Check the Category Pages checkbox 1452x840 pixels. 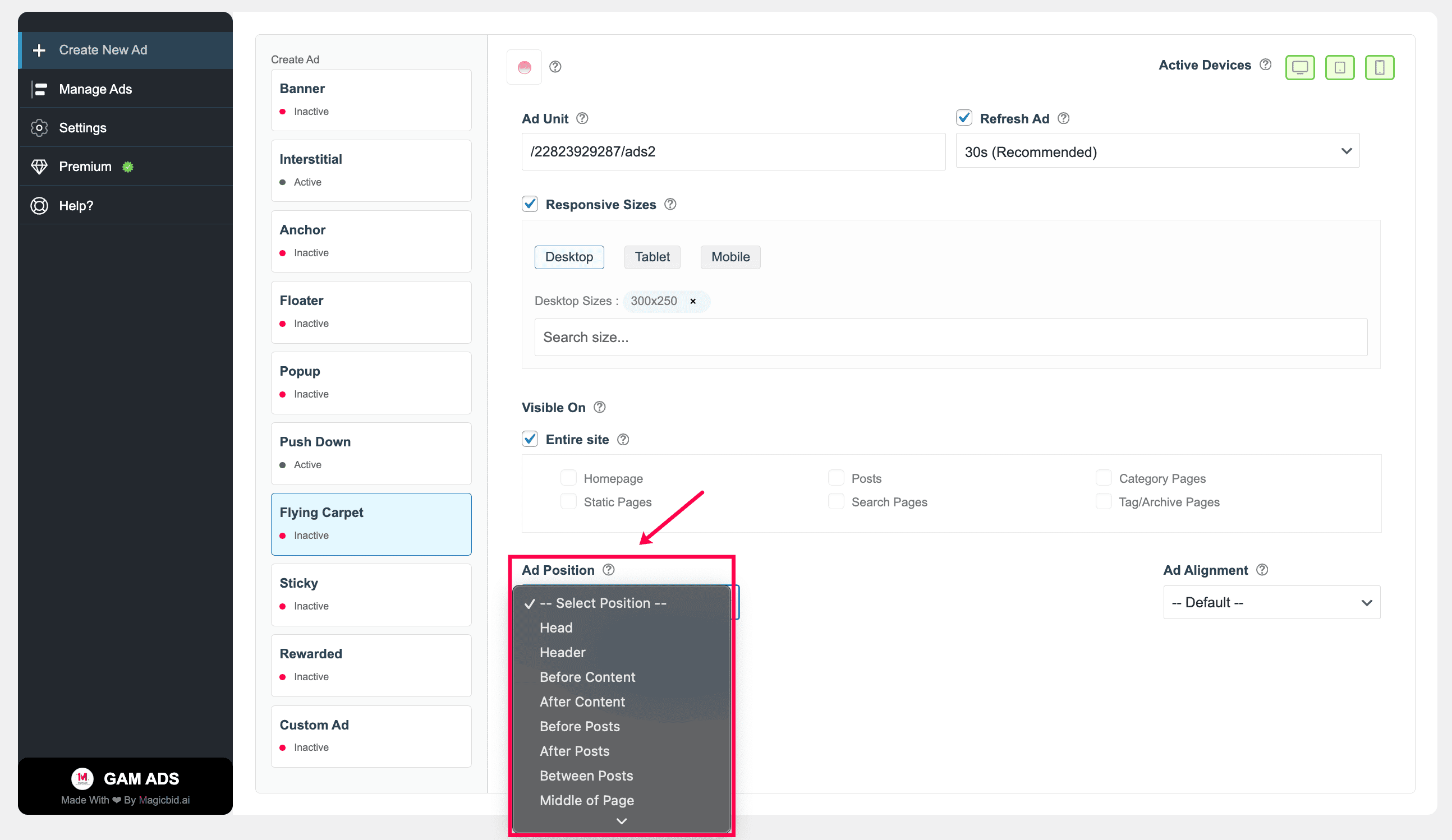tap(1104, 478)
